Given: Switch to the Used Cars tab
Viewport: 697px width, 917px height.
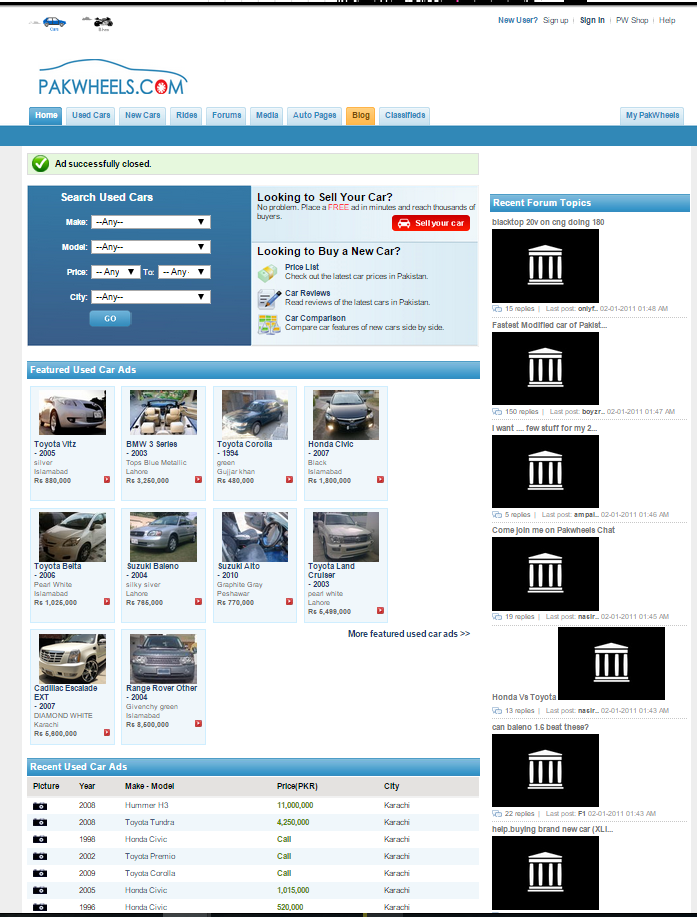Looking at the screenshot, I should pyautogui.click(x=91, y=116).
